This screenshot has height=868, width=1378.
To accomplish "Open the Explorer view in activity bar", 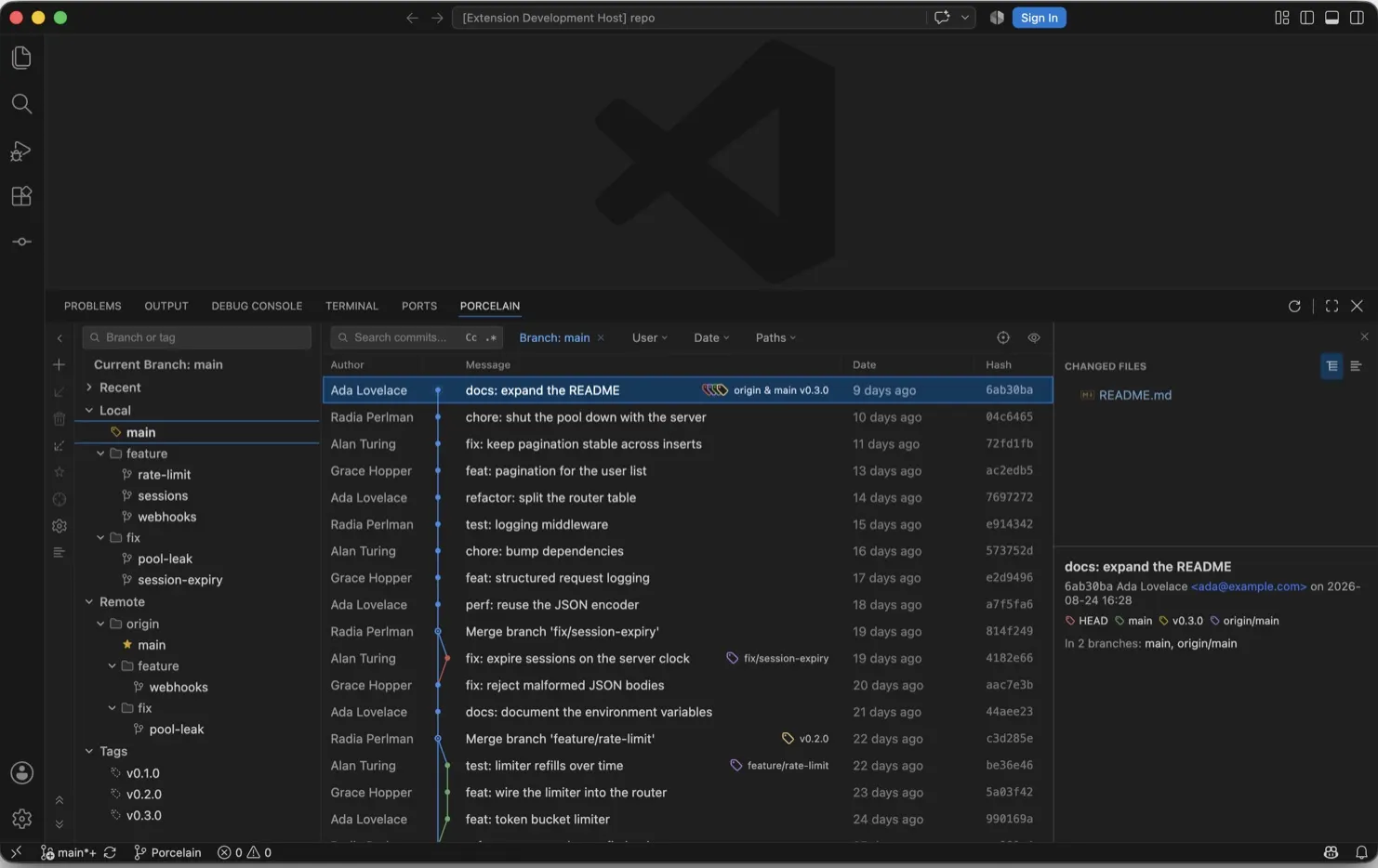I will [21, 58].
